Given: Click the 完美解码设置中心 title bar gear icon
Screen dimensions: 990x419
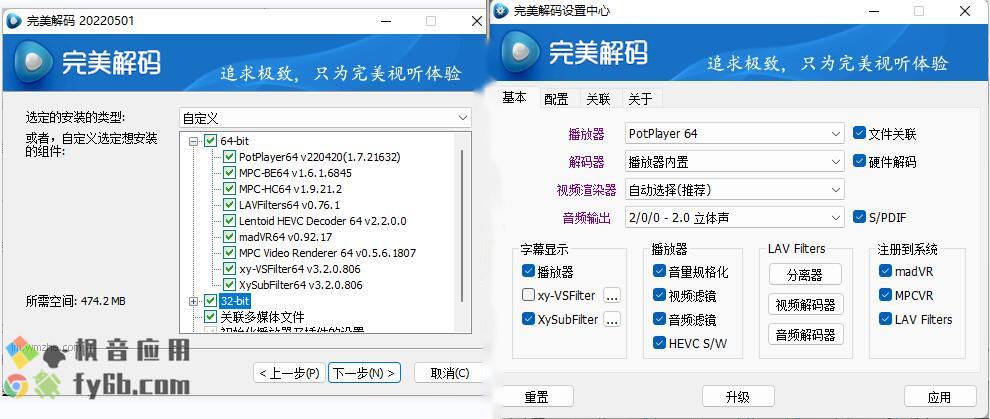Looking at the screenshot, I should tap(501, 11).
